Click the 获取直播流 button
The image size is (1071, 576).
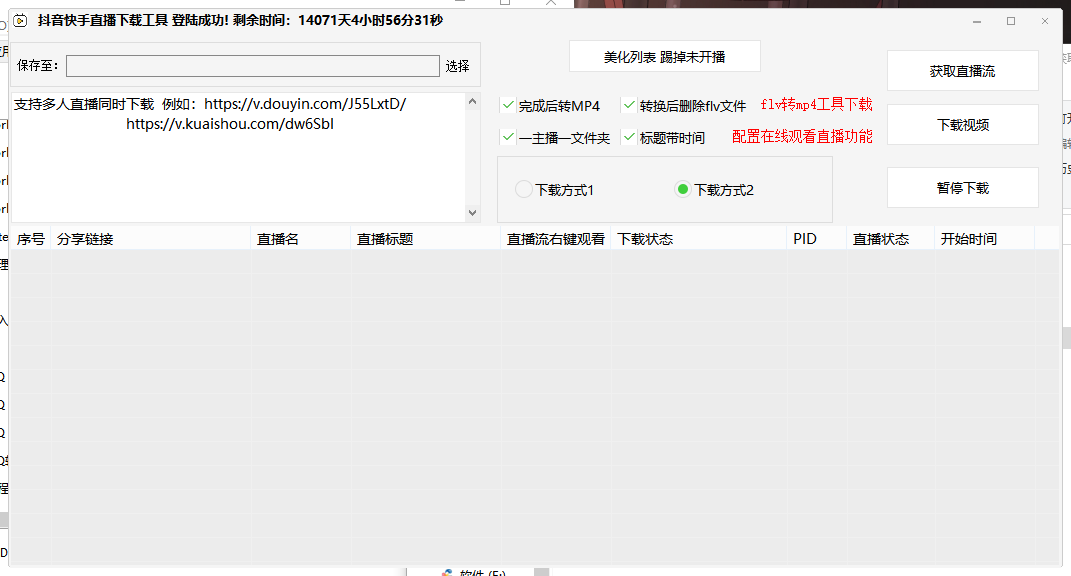(962, 70)
